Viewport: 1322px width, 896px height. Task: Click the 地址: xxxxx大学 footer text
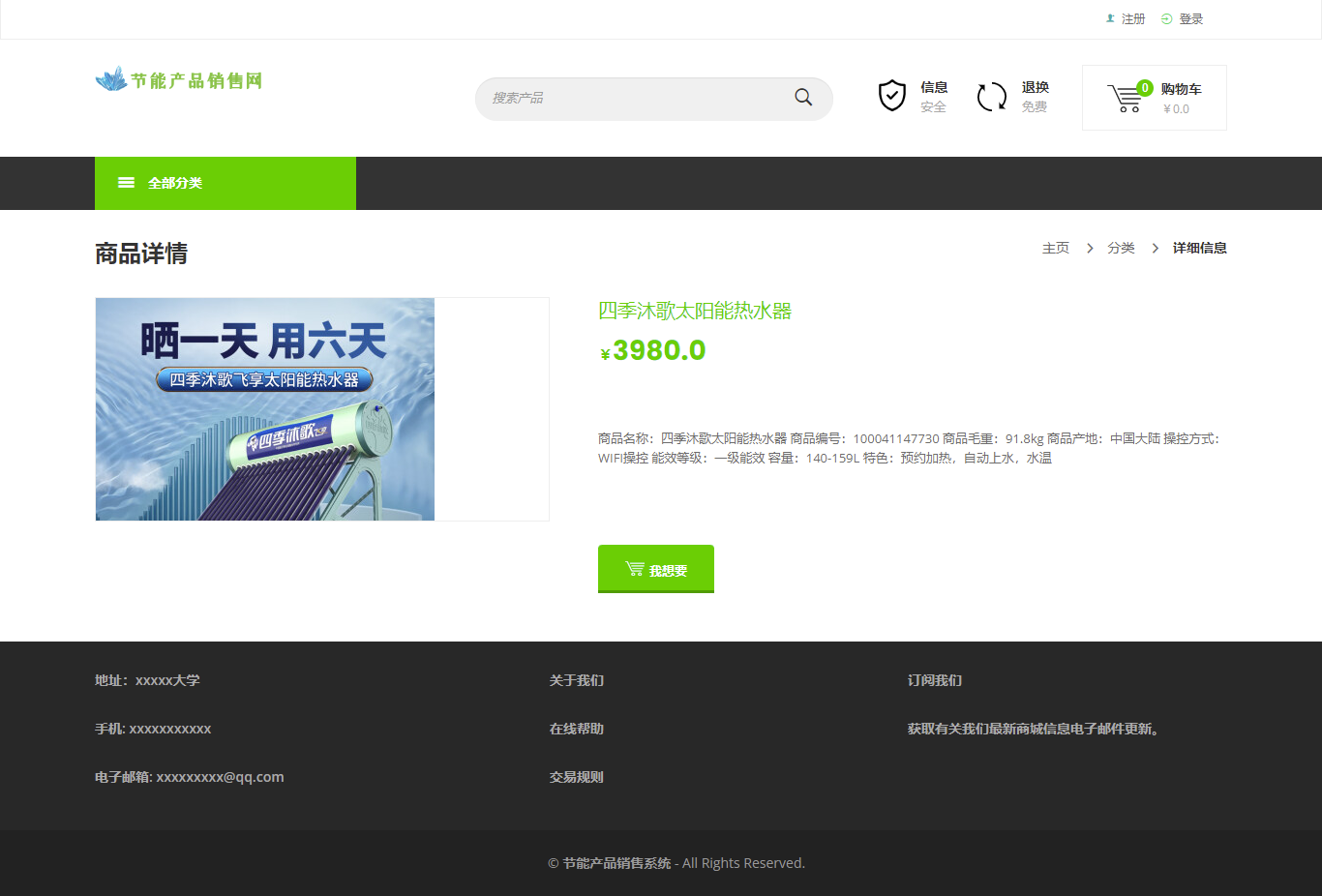click(x=147, y=680)
